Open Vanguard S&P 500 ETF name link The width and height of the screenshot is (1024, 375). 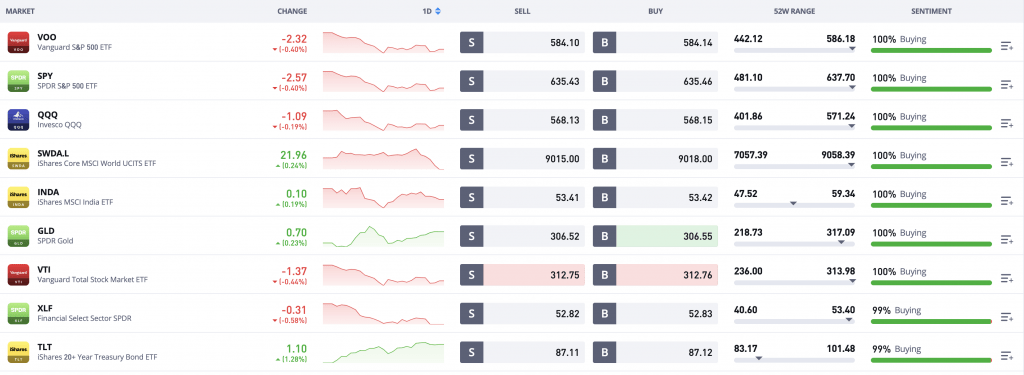[75, 47]
